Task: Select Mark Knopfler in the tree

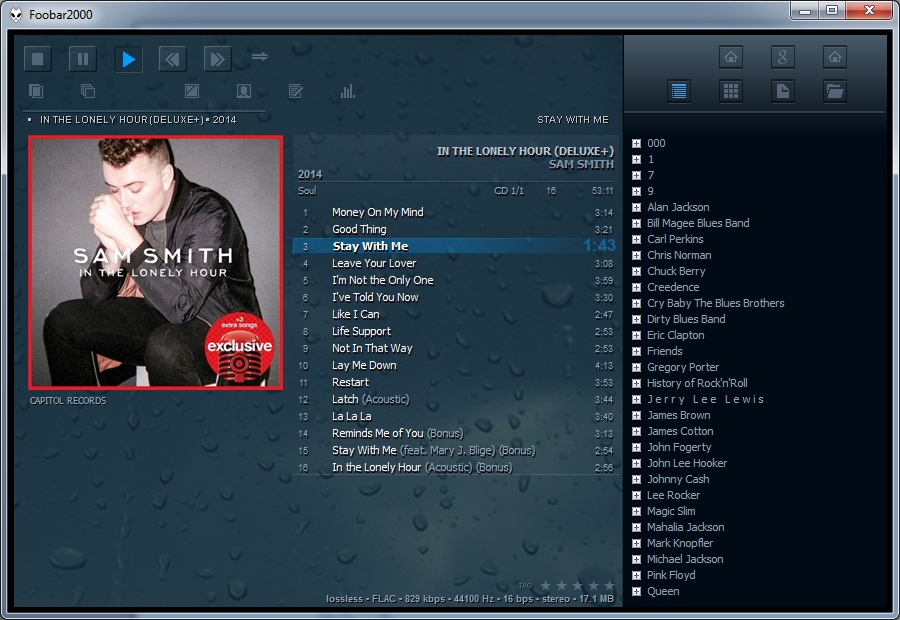Action: [x=680, y=543]
